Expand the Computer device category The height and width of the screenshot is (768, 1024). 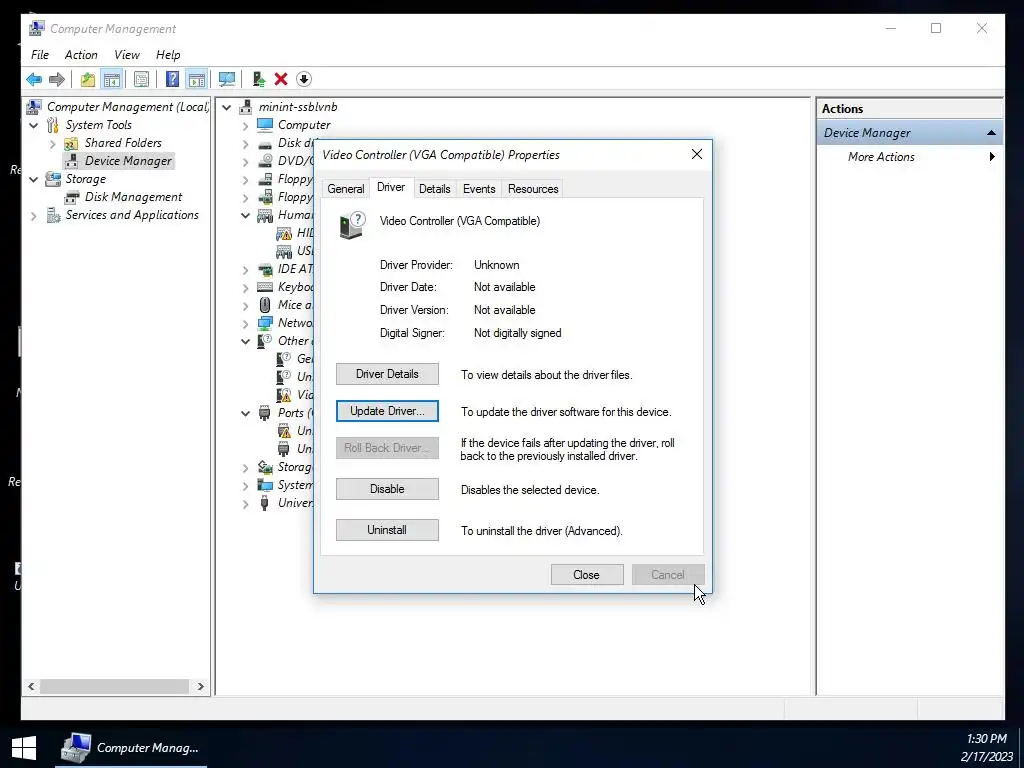(x=246, y=125)
